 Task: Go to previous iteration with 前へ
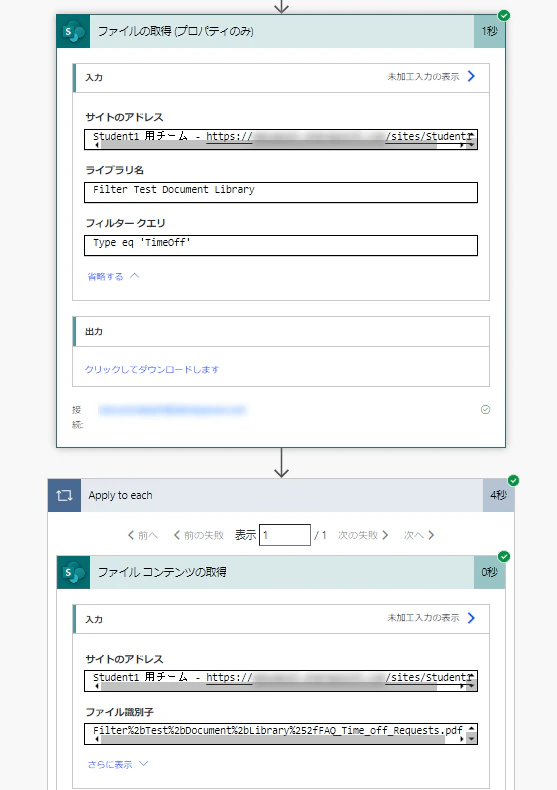[143, 535]
